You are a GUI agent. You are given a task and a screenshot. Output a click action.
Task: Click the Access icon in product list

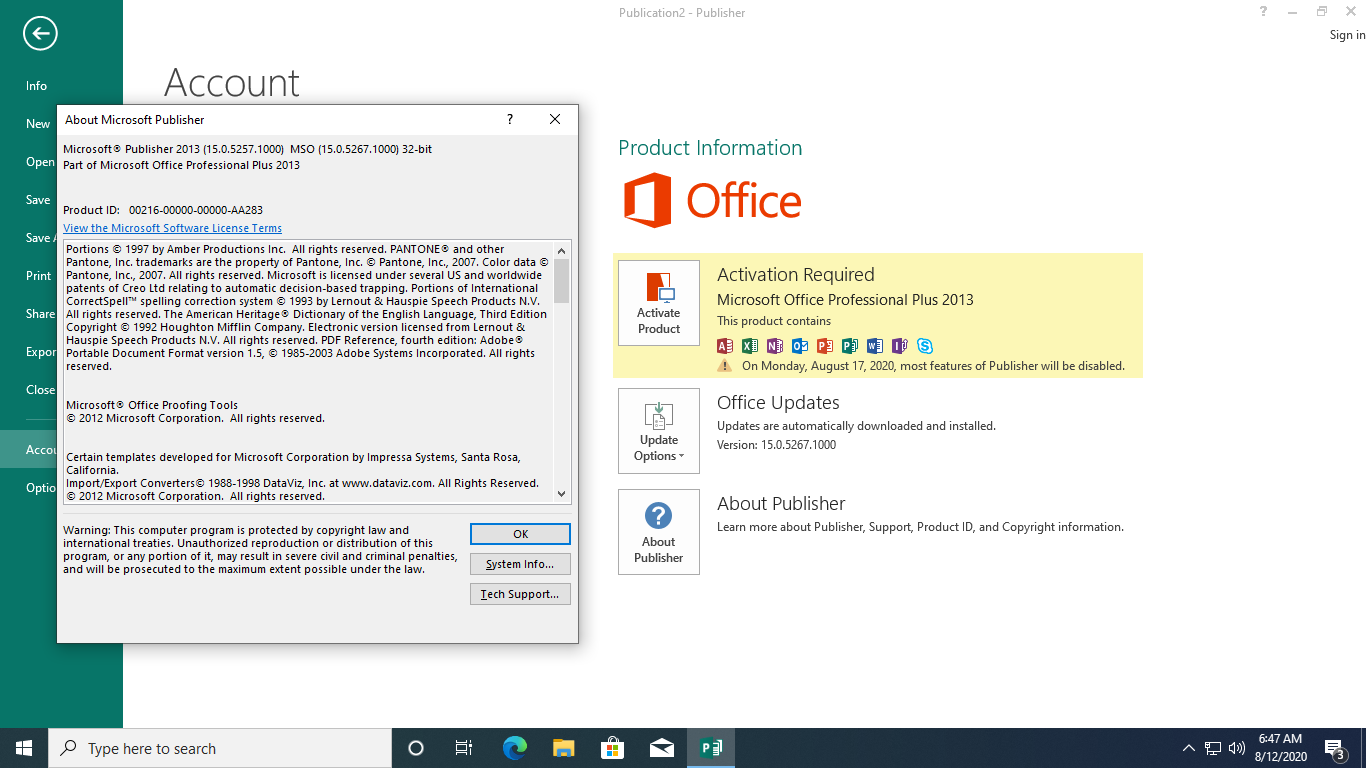725,346
